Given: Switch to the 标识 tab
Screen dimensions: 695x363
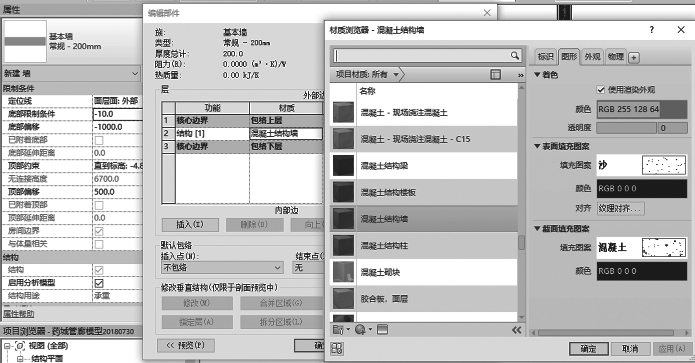Looking at the screenshot, I should (x=546, y=57).
